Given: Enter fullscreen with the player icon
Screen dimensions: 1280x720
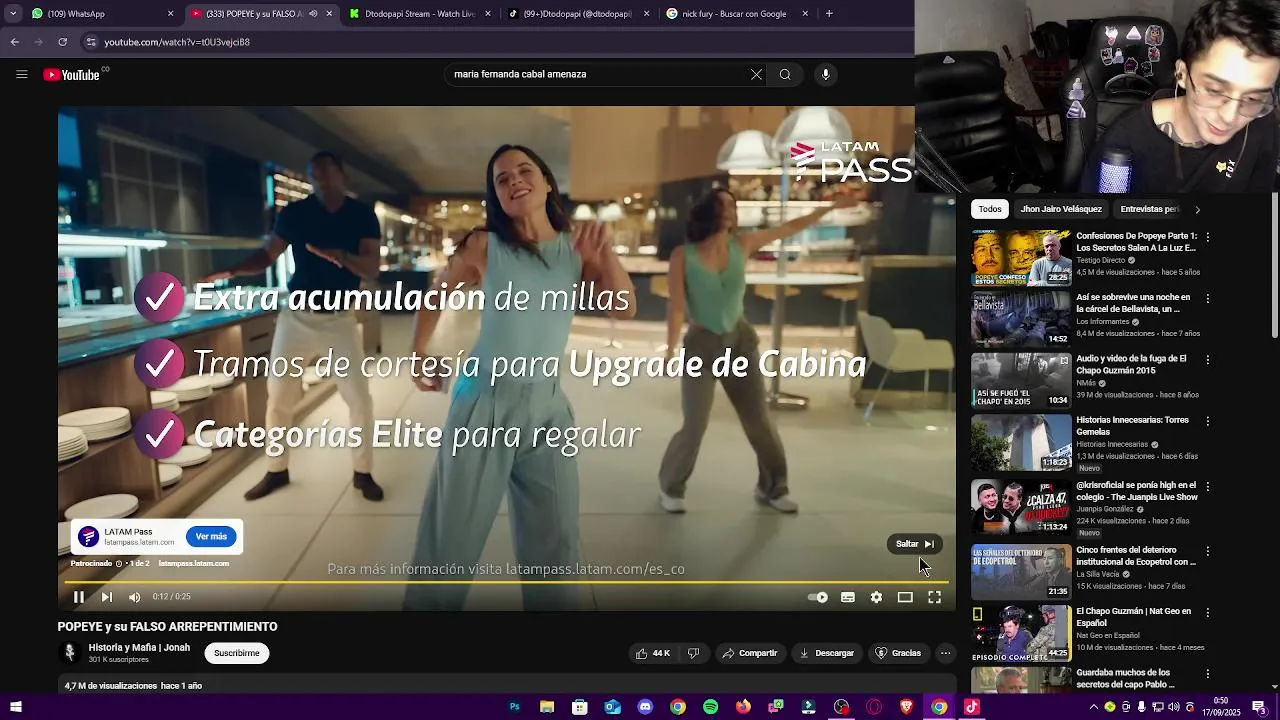Looking at the screenshot, I should (x=934, y=597).
